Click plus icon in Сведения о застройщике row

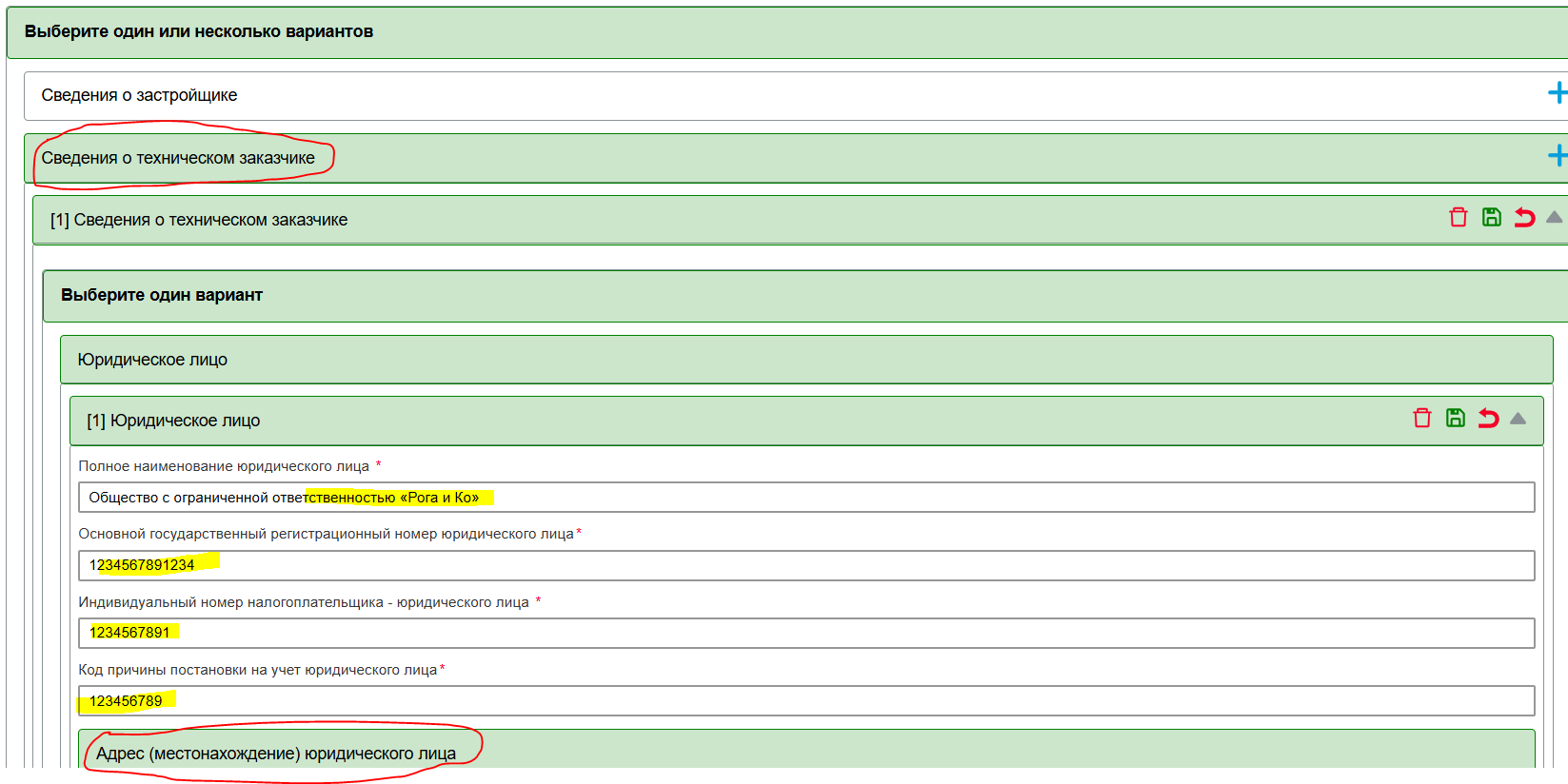click(1557, 93)
